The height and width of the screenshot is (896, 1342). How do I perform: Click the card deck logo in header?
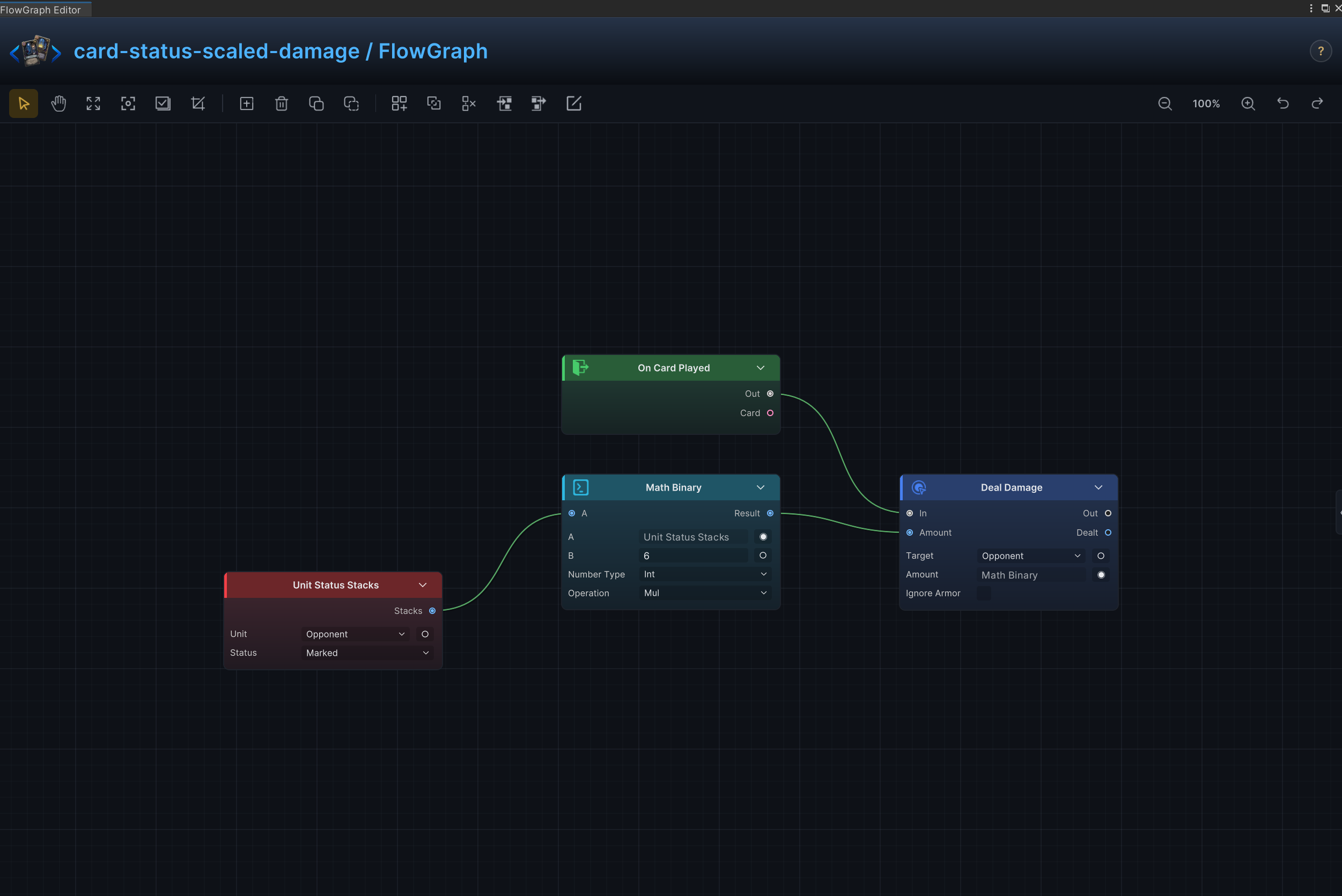(35, 50)
